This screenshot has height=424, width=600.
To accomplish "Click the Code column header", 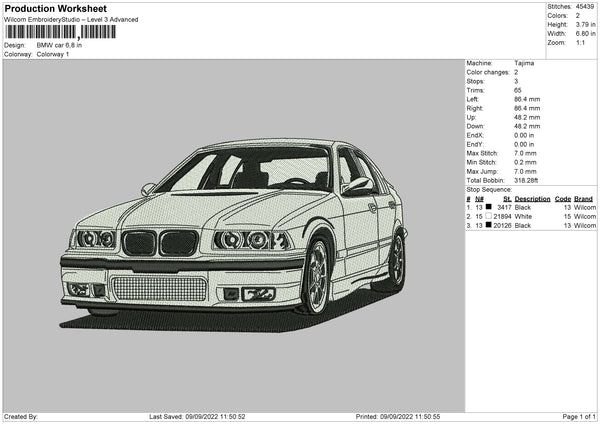I will tap(563, 198).
